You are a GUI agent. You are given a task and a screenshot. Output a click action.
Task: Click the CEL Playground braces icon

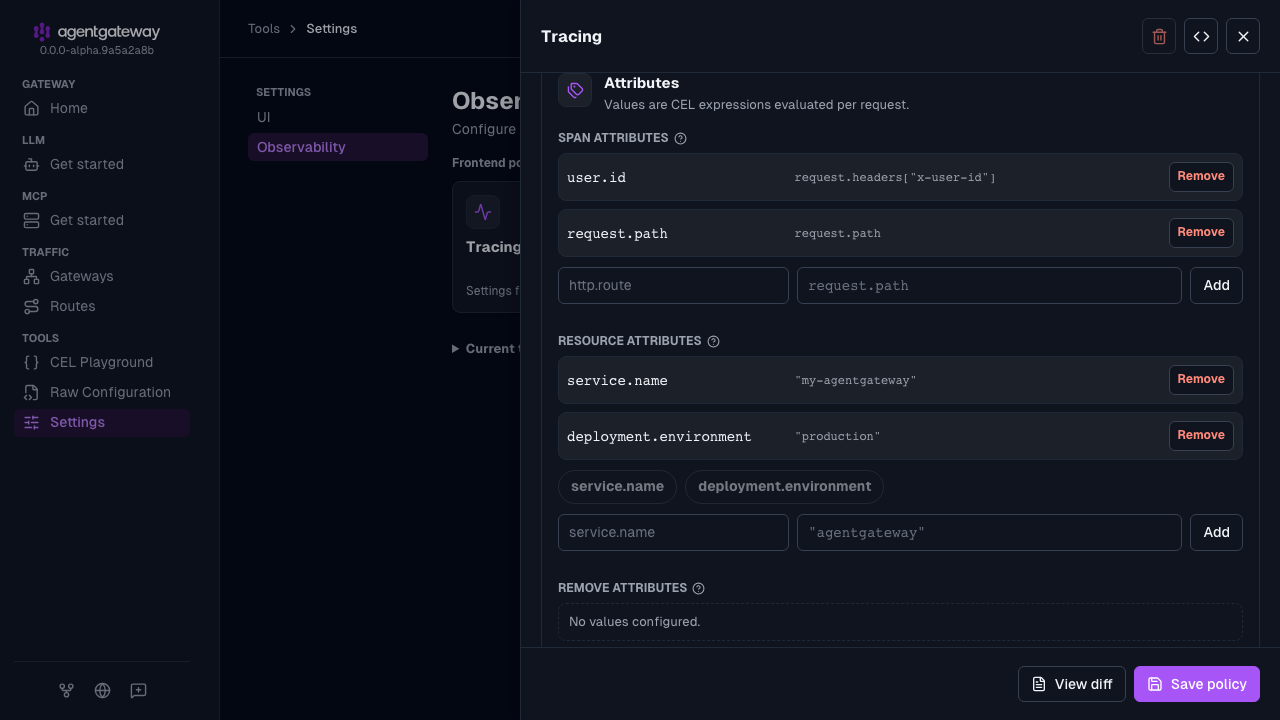tap(32, 362)
